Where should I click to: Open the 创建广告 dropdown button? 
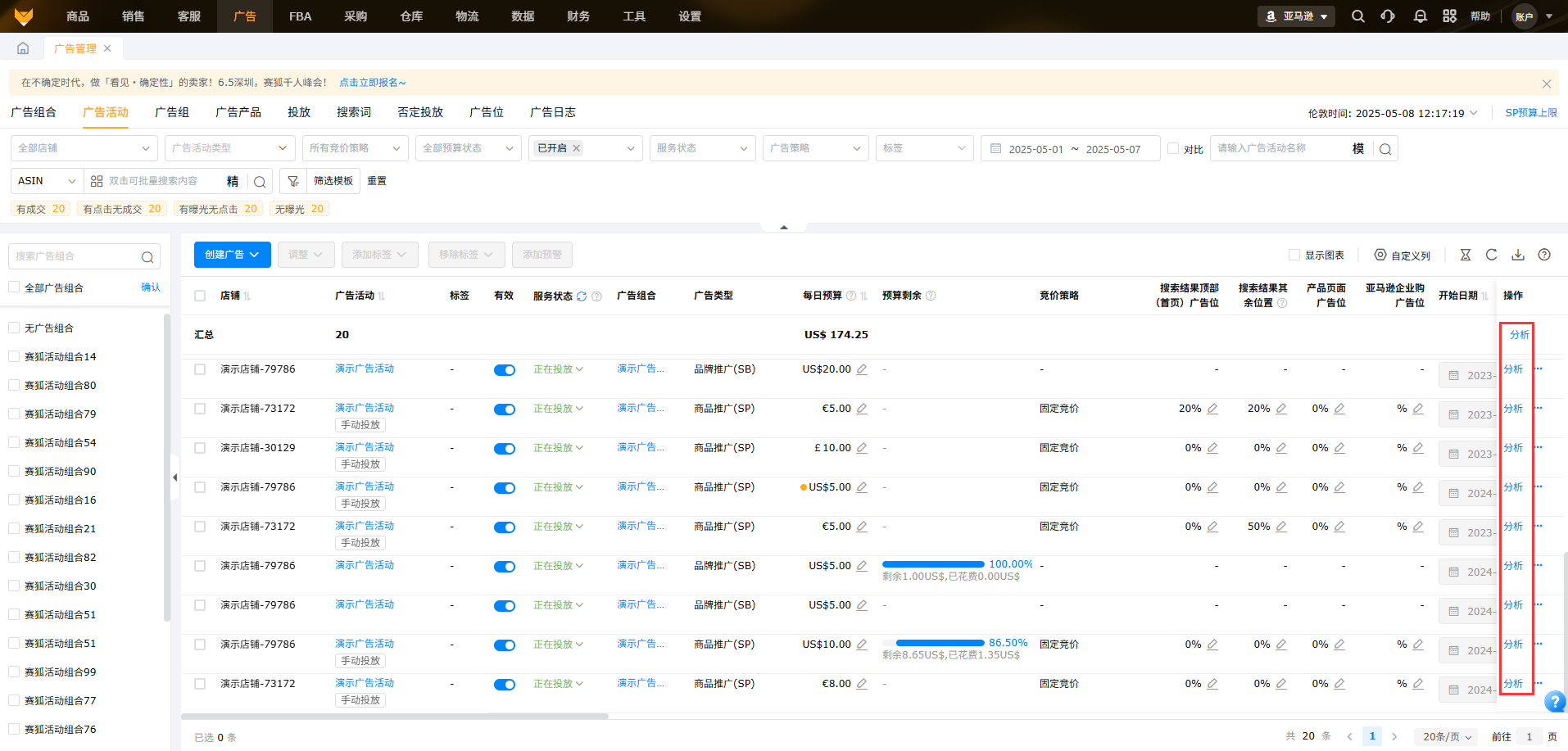click(x=232, y=255)
